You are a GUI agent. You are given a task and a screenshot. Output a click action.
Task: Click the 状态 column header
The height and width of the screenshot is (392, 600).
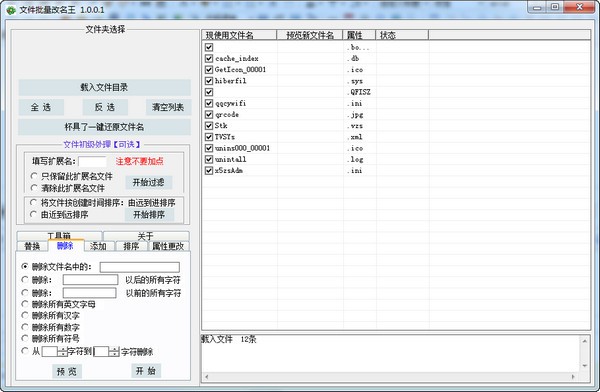[402, 35]
